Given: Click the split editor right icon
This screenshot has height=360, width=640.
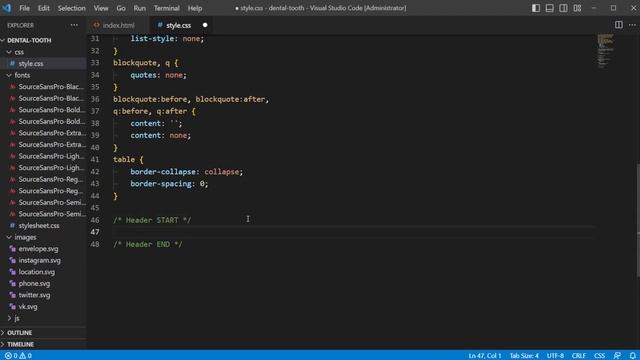Looking at the screenshot, I should pyautogui.click(x=619, y=25).
